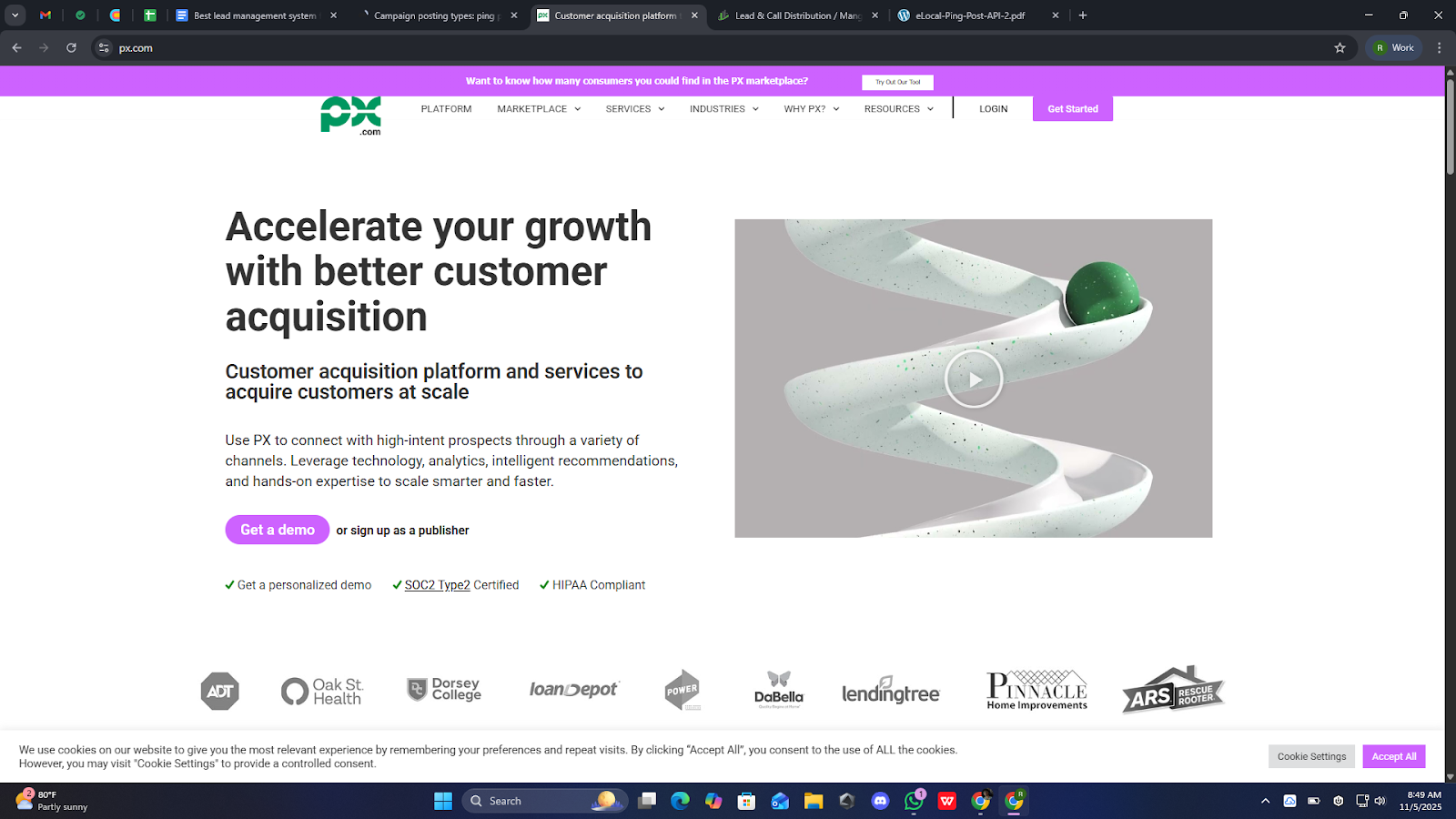1456x819 pixels.
Task: Bookmark this page with star icon
Action: (1340, 48)
